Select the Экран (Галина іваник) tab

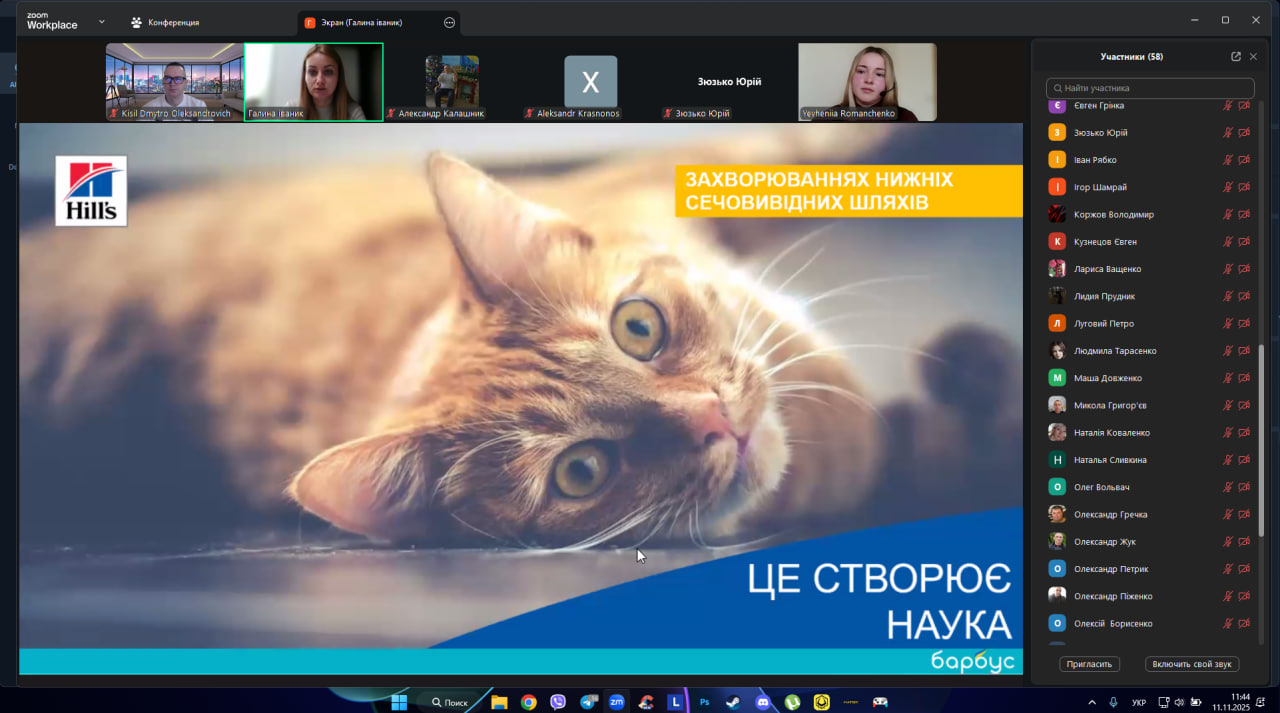click(368, 22)
